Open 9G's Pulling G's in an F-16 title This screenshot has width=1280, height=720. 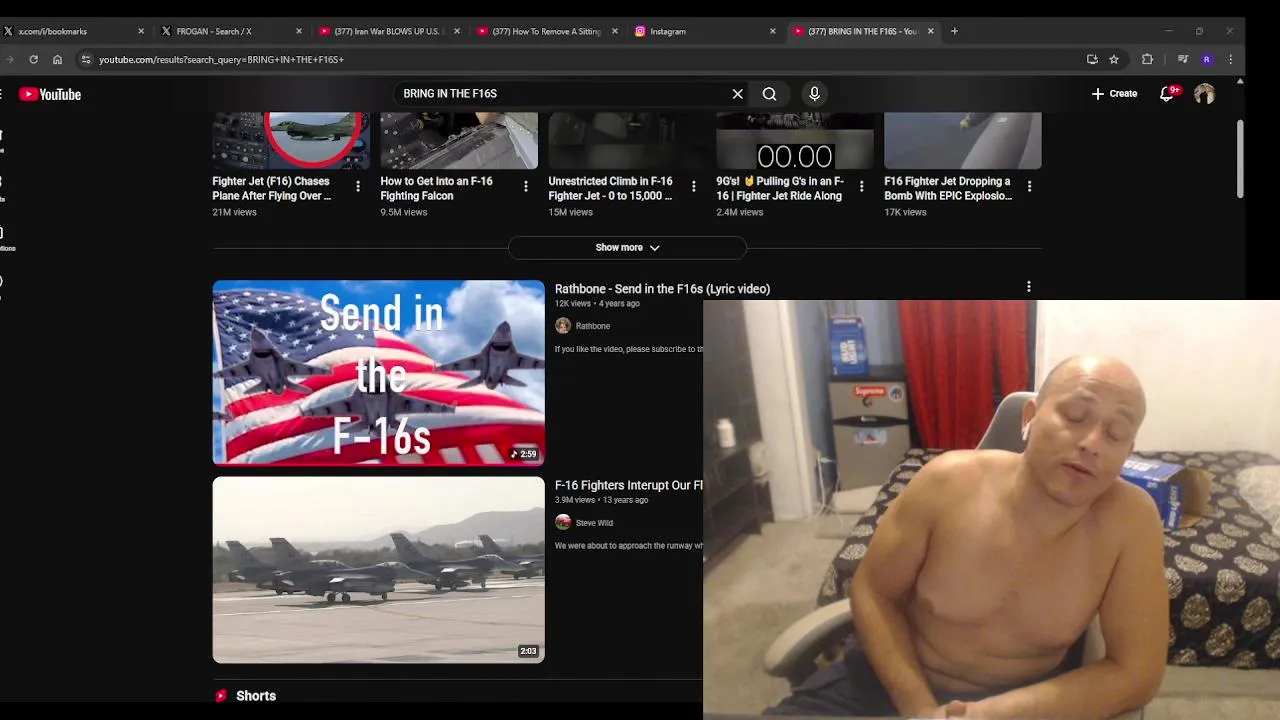pos(780,189)
